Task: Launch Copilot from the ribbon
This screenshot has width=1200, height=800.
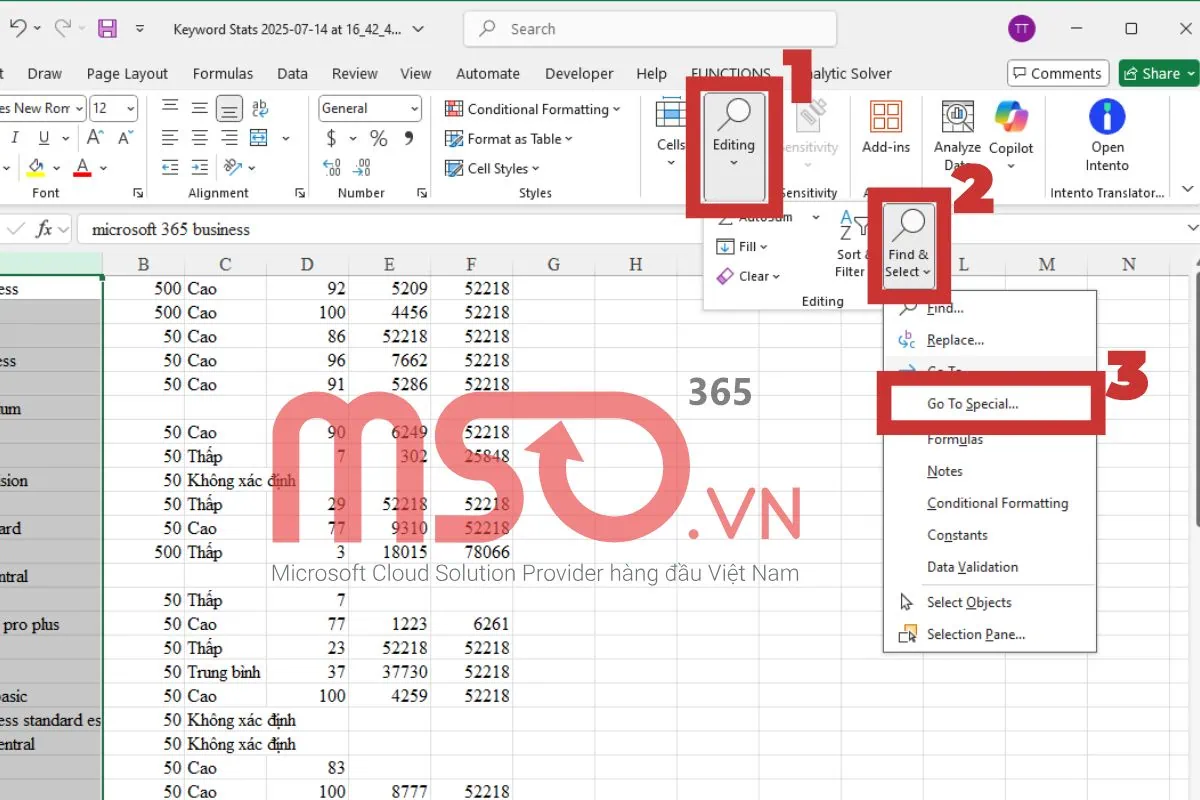Action: [1011, 128]
